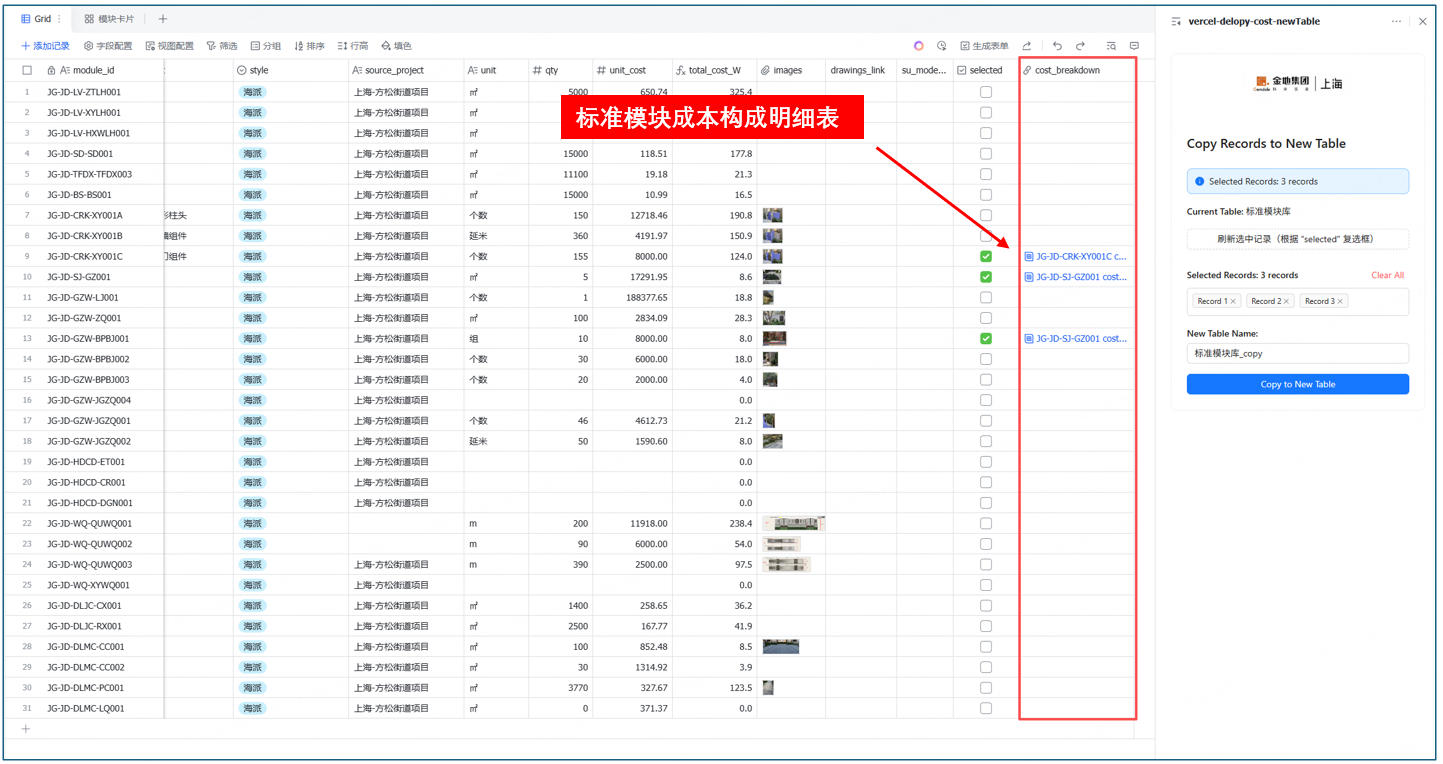Click the find records search icon
Screen dimensions: 1443x764
point(1111,46)
